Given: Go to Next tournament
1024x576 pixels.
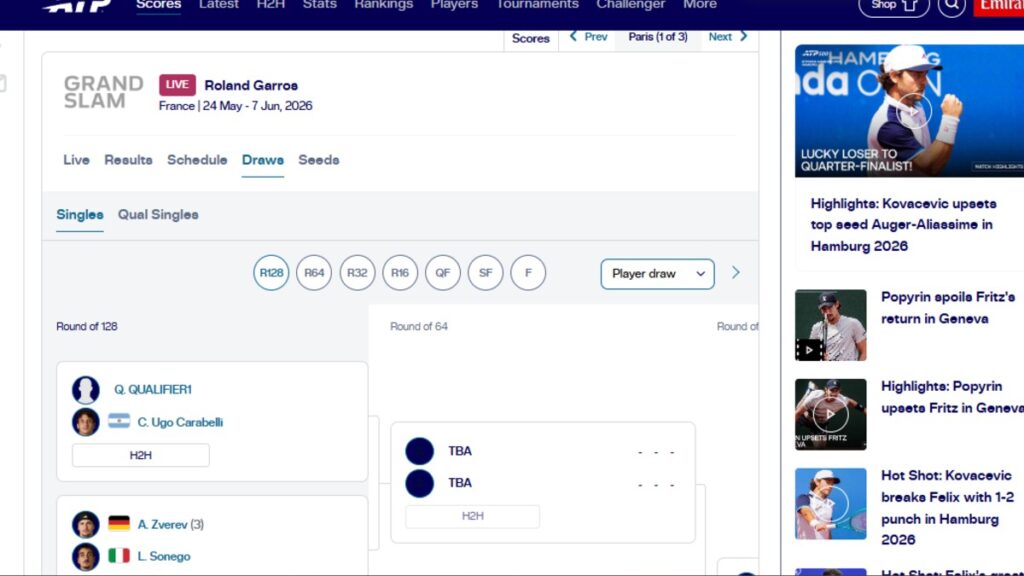Looking at the screenshot, I should coord(728,37).
